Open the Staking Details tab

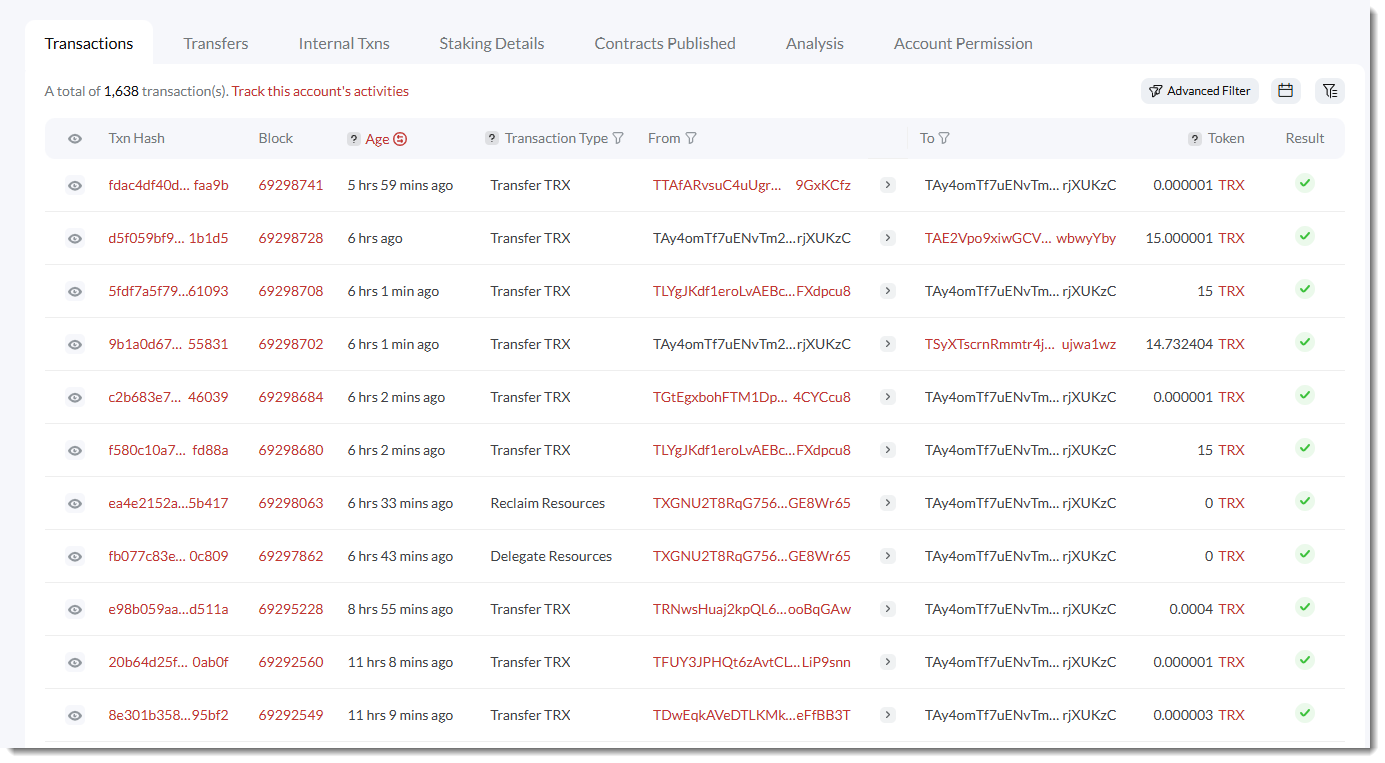point(492,44)
